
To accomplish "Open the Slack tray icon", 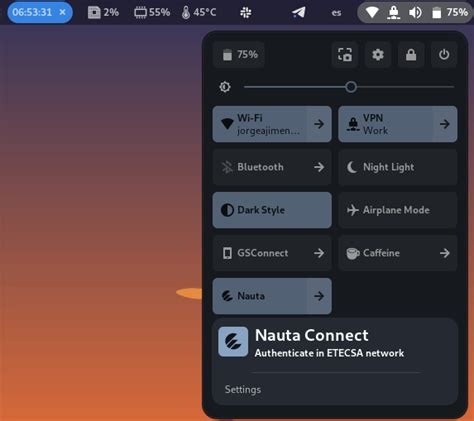I will [246, 13].
